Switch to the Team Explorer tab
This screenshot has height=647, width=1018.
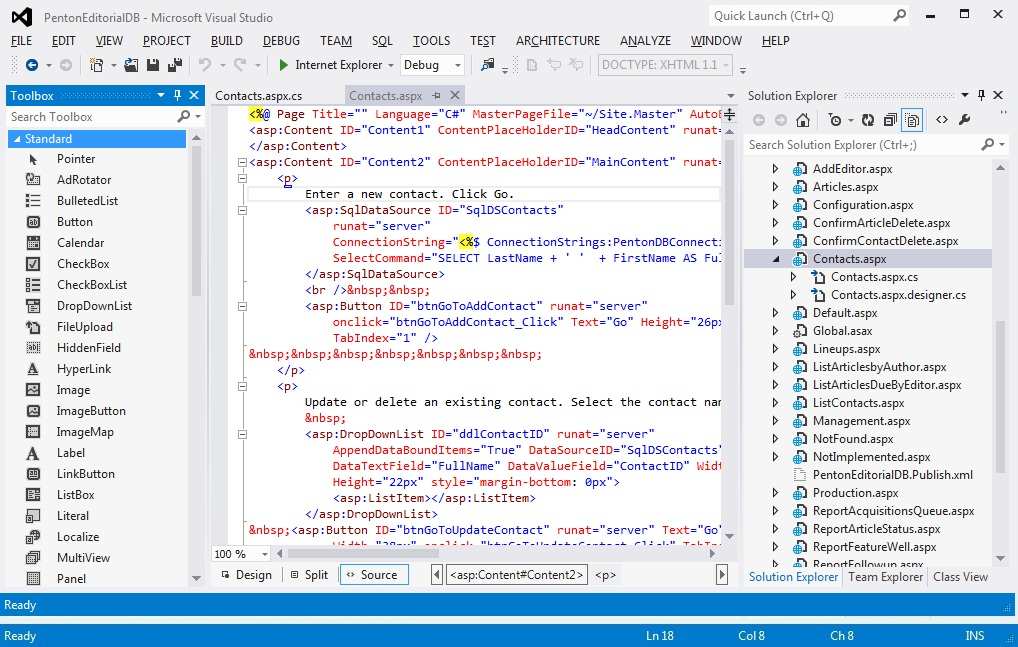(x=884, y=577)
